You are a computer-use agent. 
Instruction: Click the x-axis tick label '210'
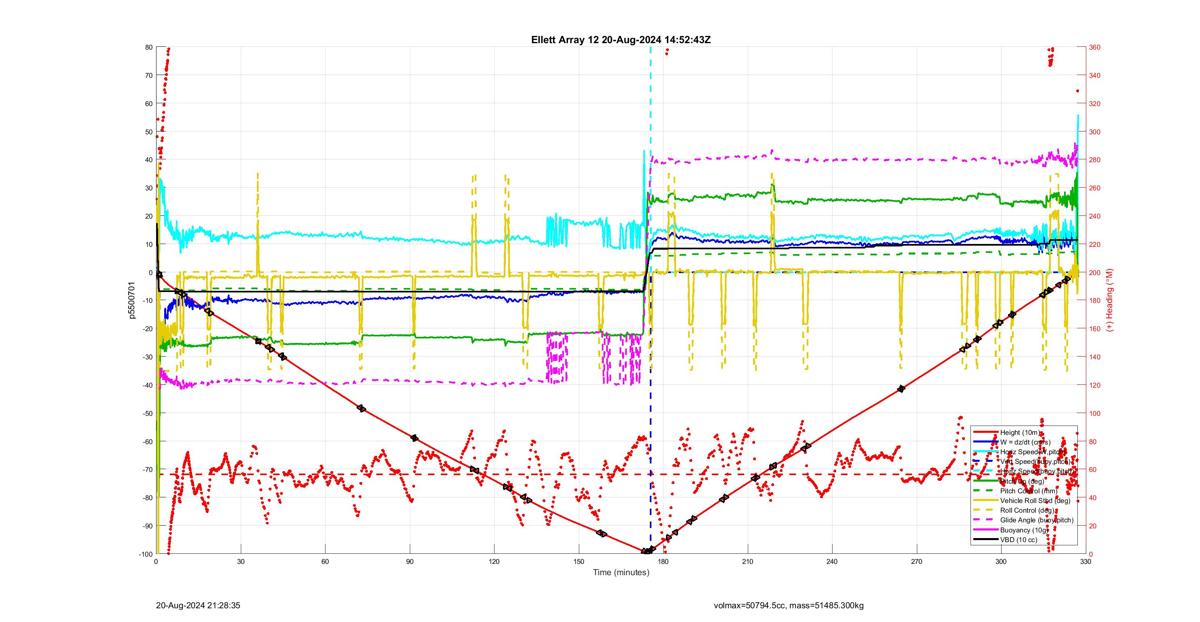tap(748, 562)
